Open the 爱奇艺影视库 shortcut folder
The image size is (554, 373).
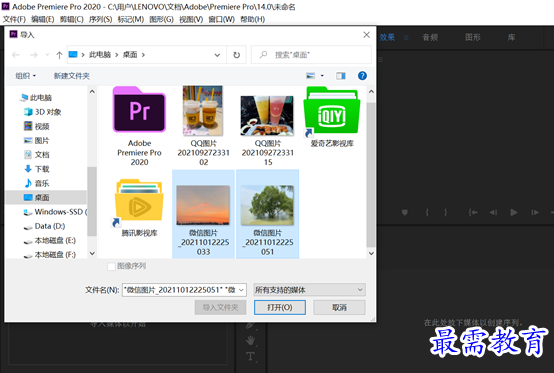[x=332, y=117]
